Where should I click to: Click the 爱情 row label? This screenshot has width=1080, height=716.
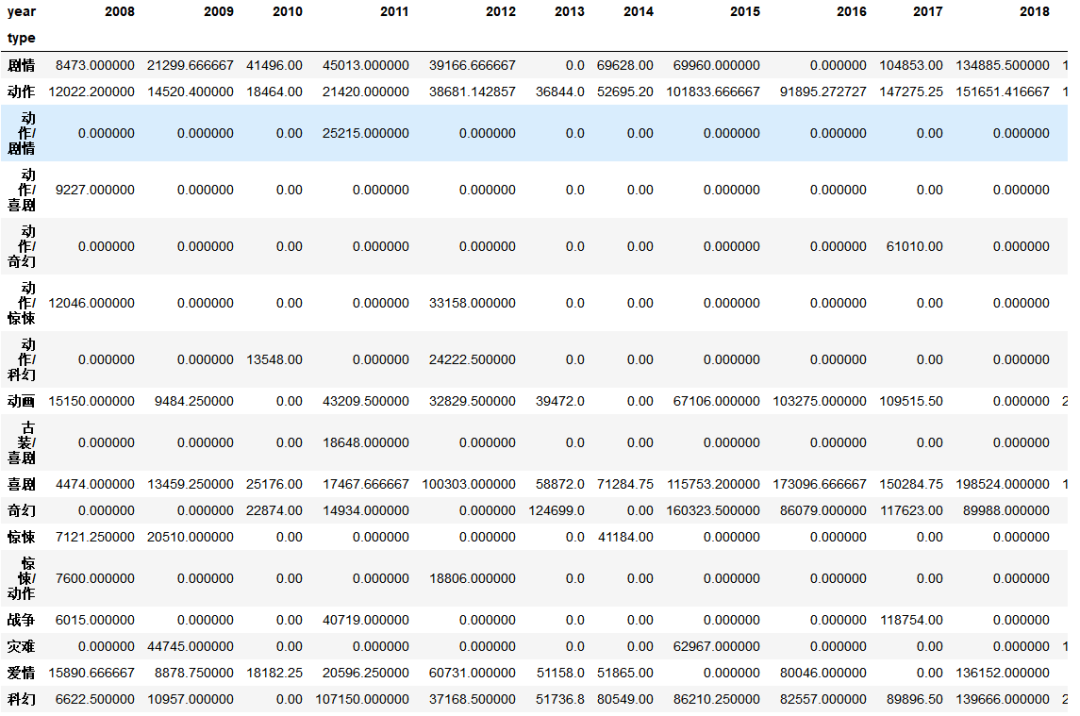21,673
